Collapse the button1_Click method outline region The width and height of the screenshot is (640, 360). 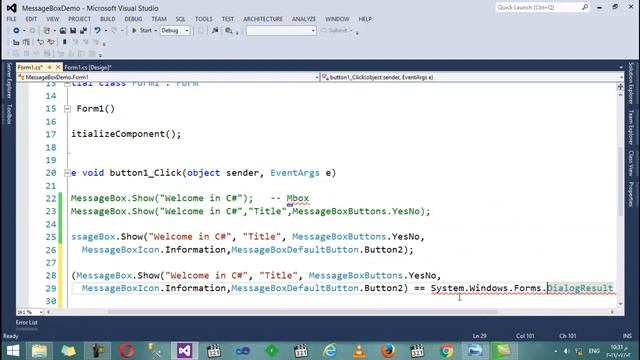click(x=67, y=173)
